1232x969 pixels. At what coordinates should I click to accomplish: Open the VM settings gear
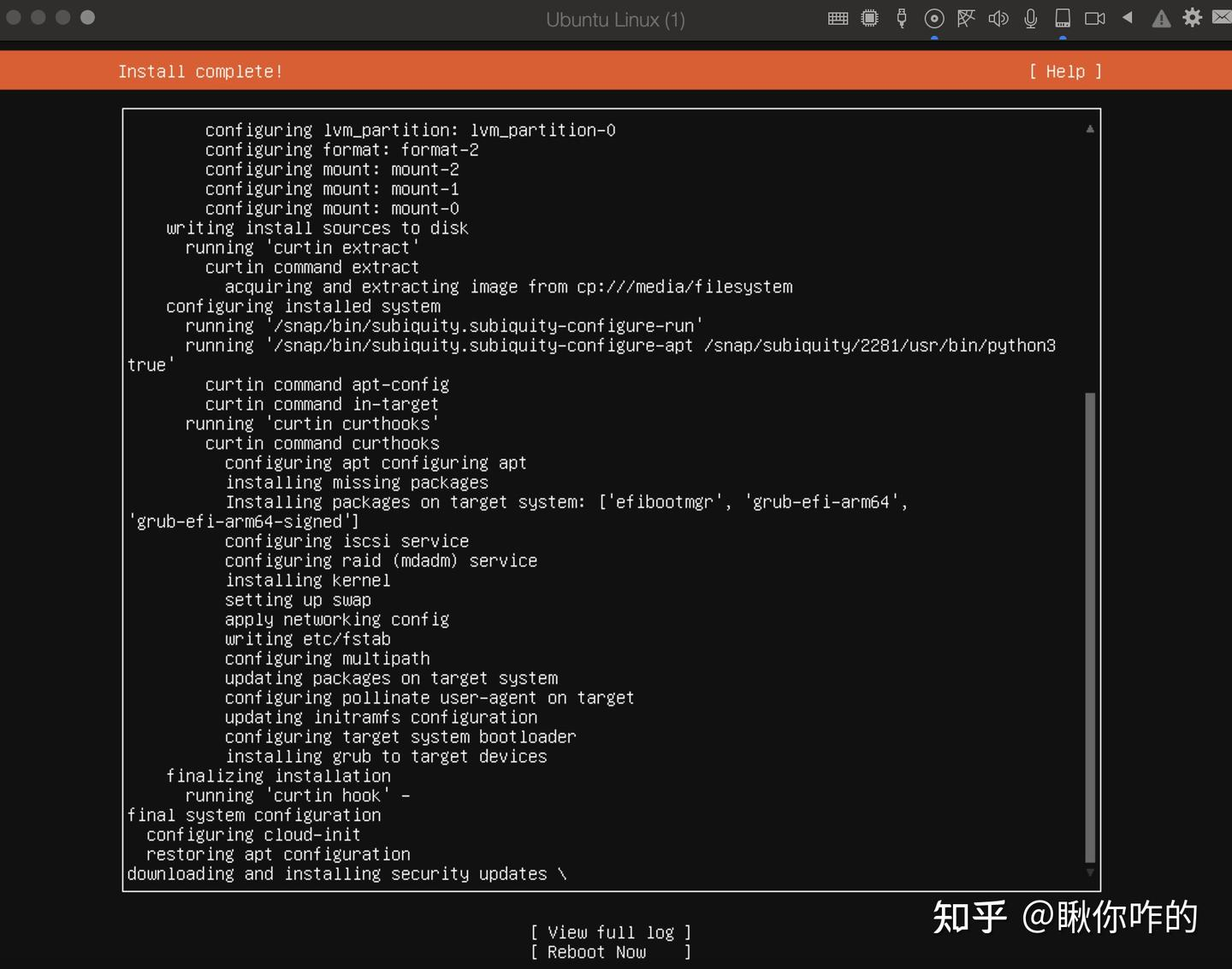[x=1192, y=18]
